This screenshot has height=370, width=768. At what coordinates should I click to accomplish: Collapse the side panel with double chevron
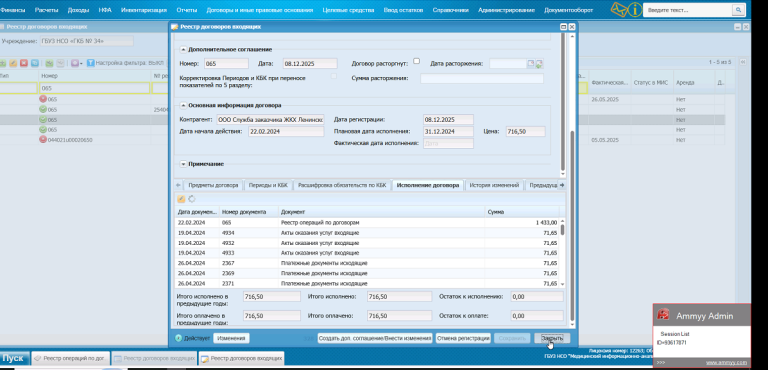pos(743,62)
